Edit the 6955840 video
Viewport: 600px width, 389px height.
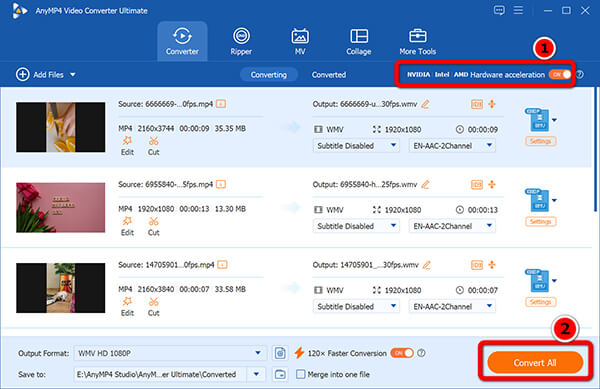pos(127,226)
